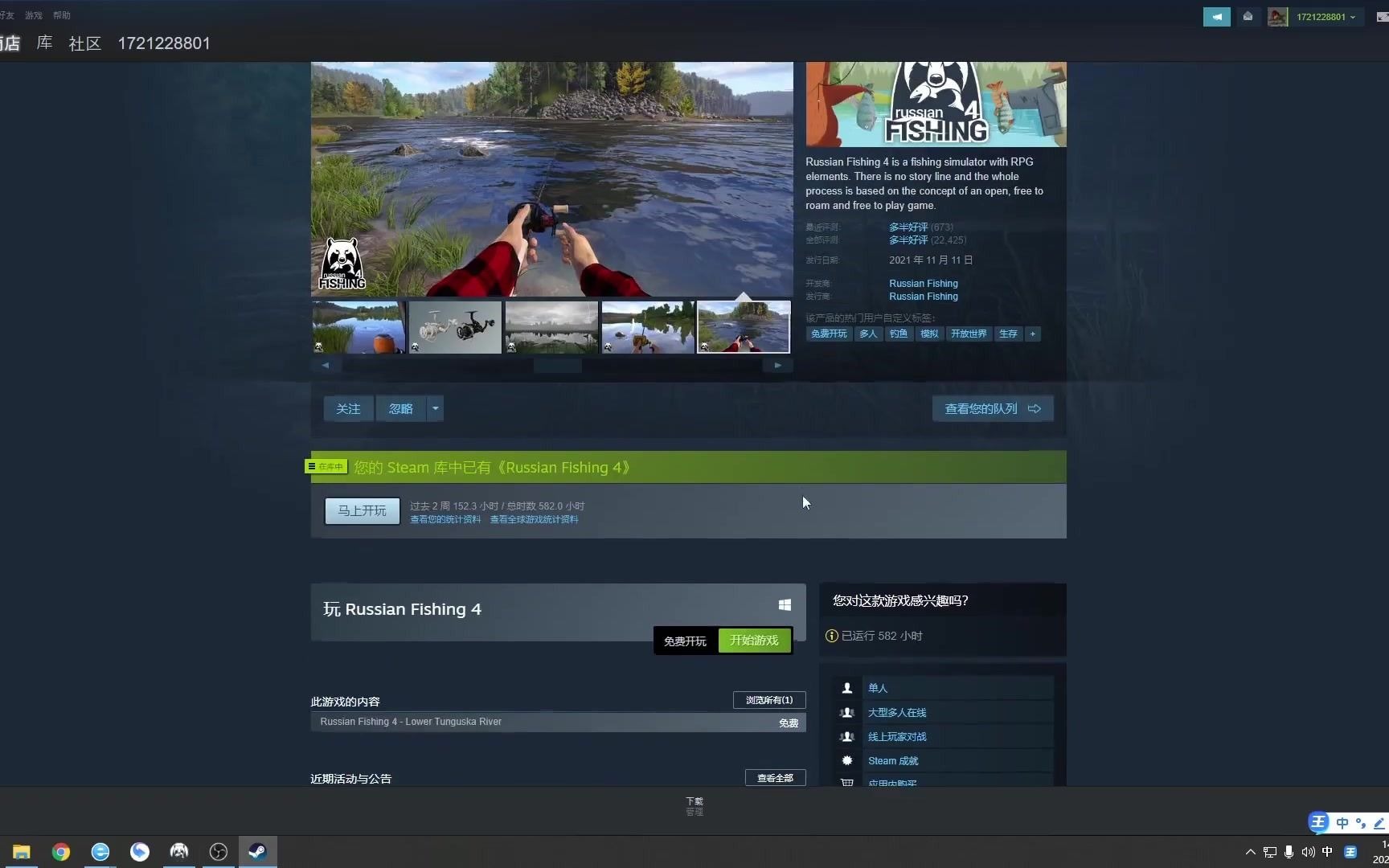
Task: Select the fishing reels screenshot thumbnail
Action: [x=455, y=327]
